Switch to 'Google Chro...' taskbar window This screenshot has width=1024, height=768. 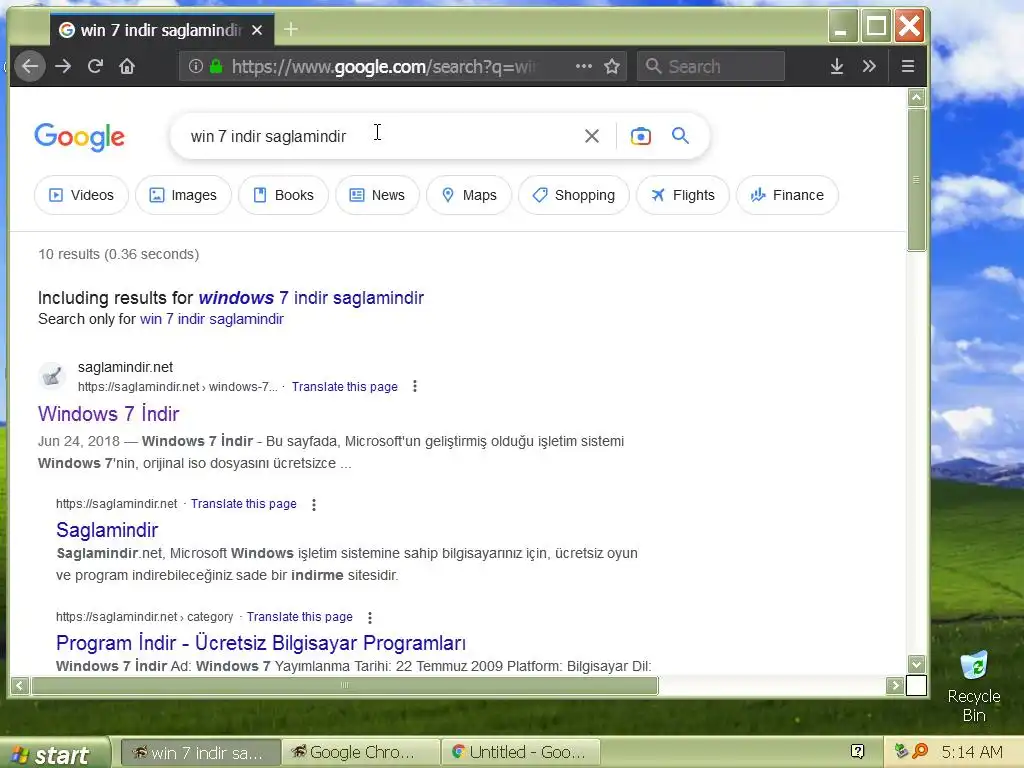click(x=361, y=753)
